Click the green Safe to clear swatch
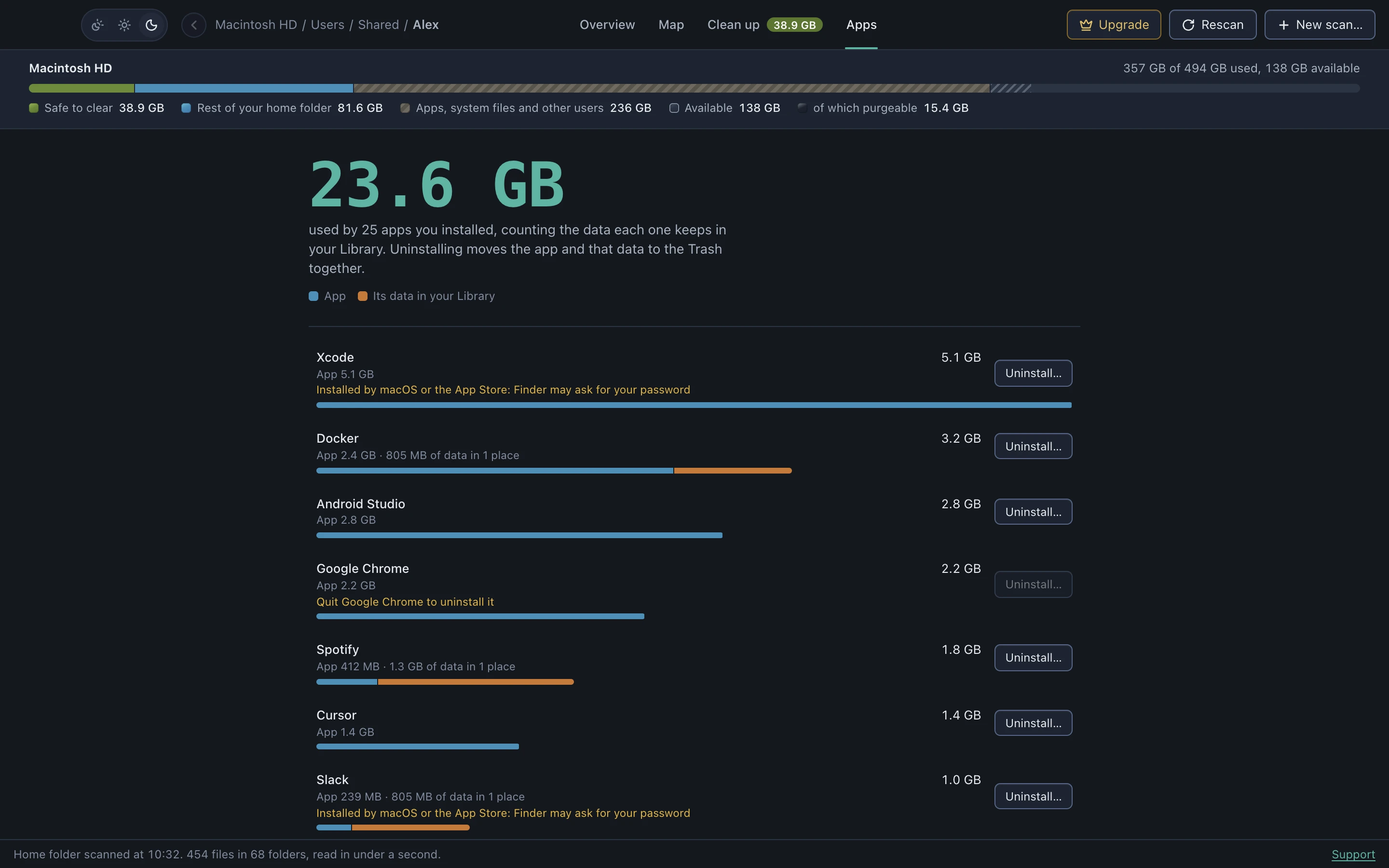1389x868 pixels. point(34,108)
